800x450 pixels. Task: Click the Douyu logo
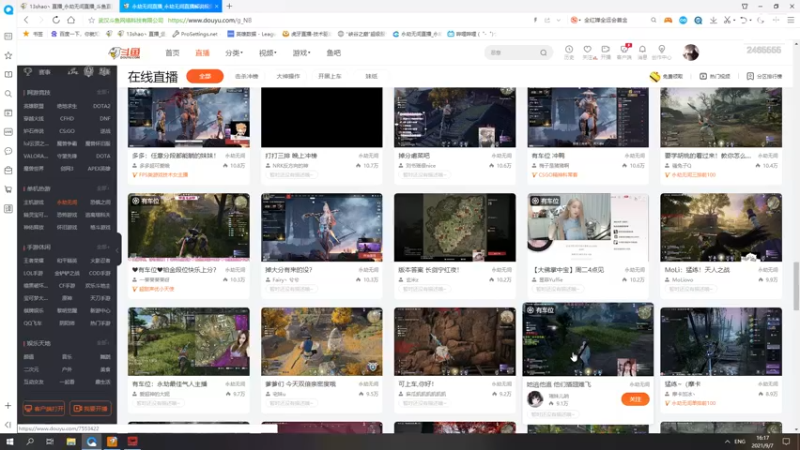tap(124, 53)
